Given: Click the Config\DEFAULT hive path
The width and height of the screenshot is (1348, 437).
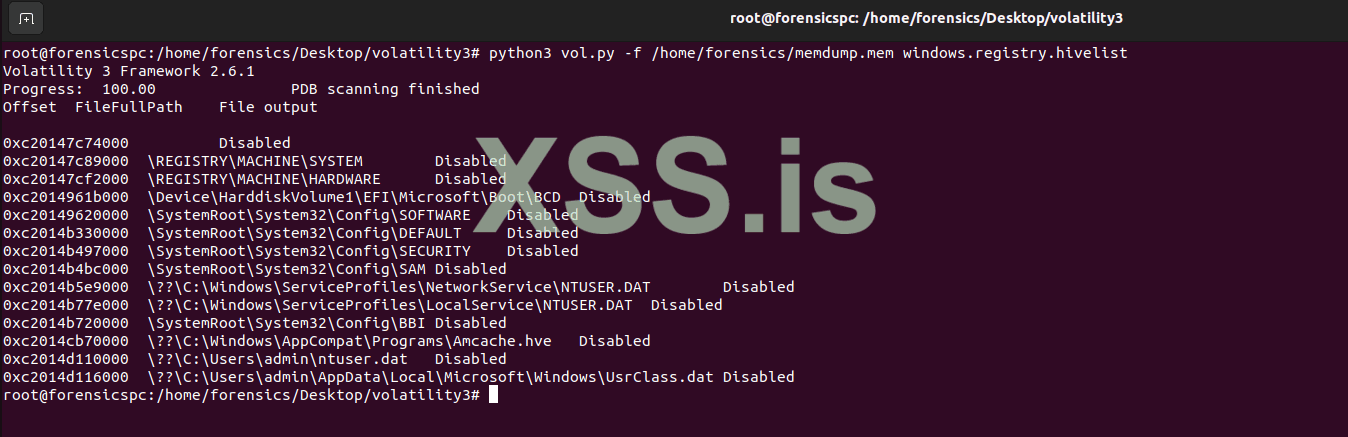Looking at the screenshot, I should coord(304,233).
